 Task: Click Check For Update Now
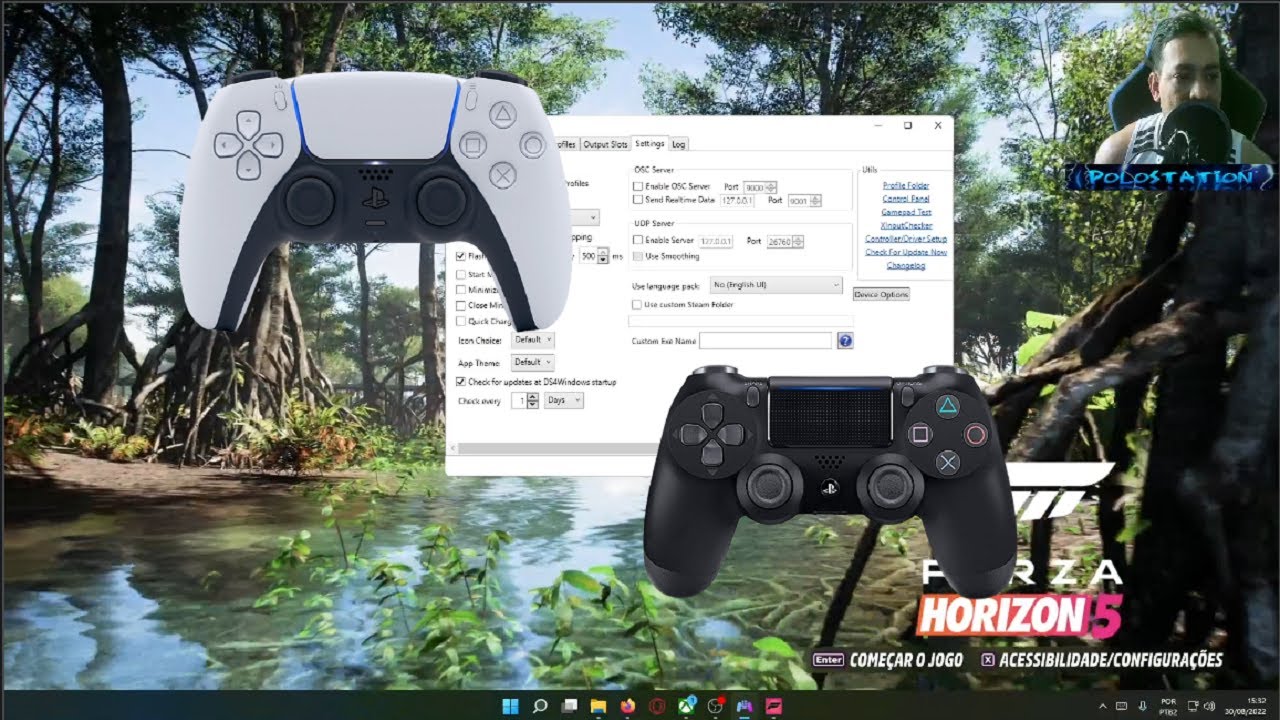(906, 252)
